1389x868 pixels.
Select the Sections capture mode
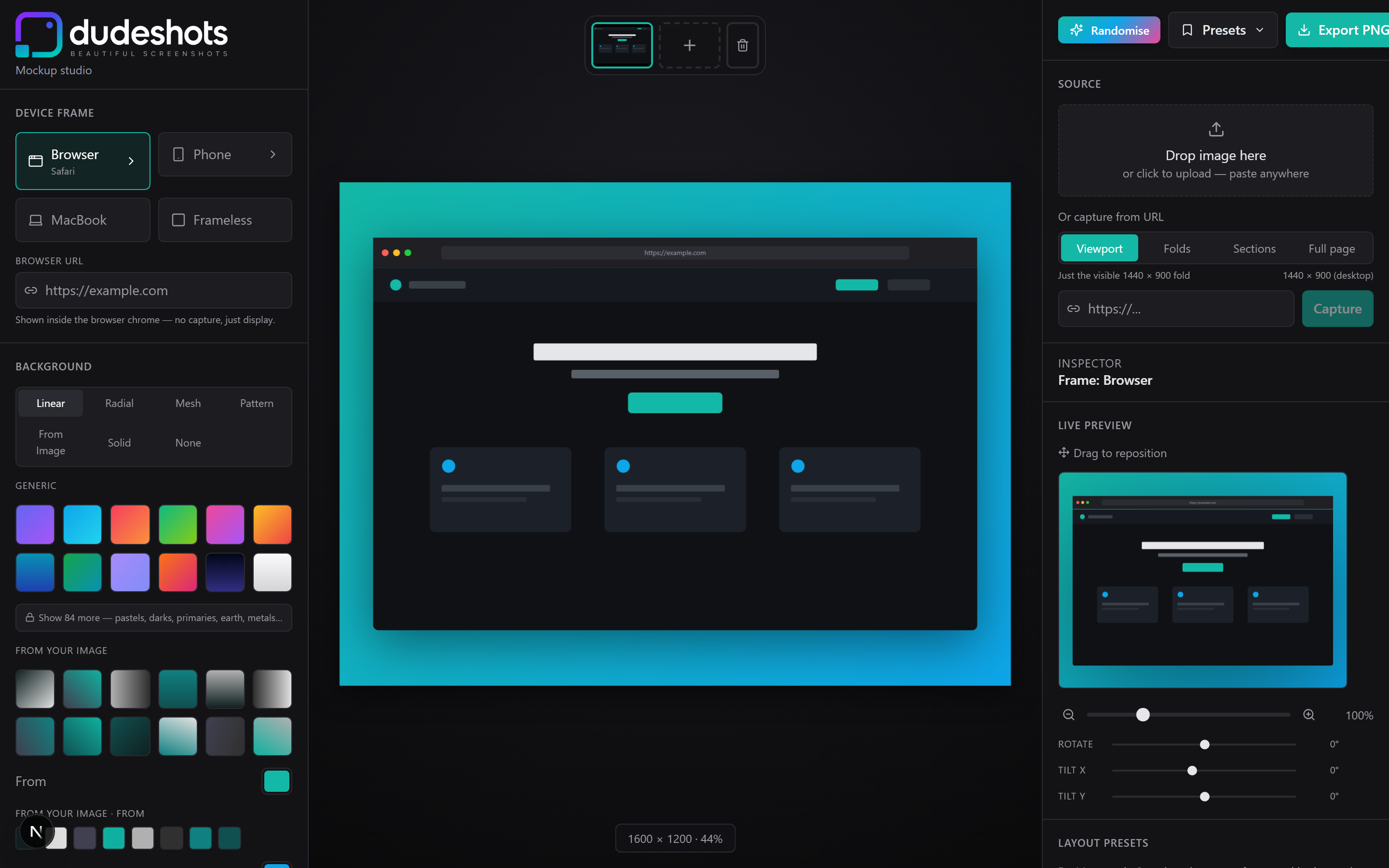(x=1254, y=248)
